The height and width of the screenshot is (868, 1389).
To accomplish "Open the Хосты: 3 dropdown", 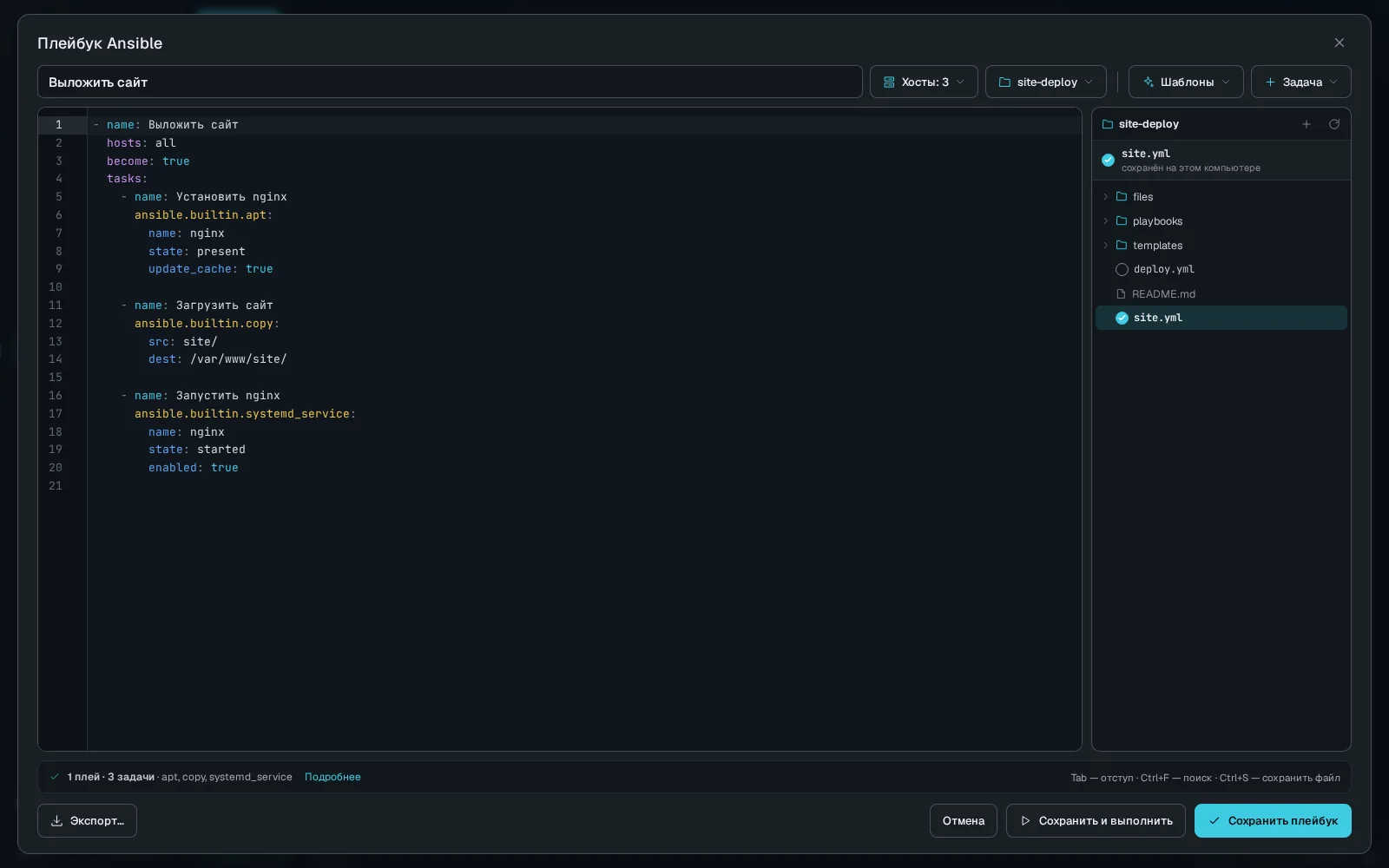I will (924, 82).
